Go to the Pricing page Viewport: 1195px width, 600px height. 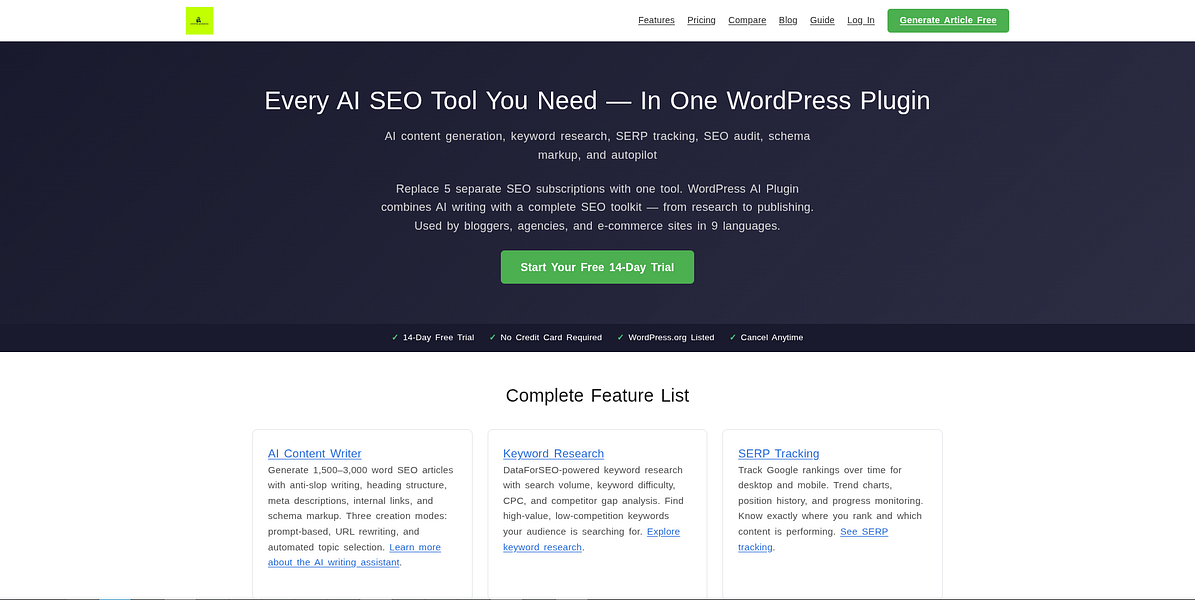701,21
